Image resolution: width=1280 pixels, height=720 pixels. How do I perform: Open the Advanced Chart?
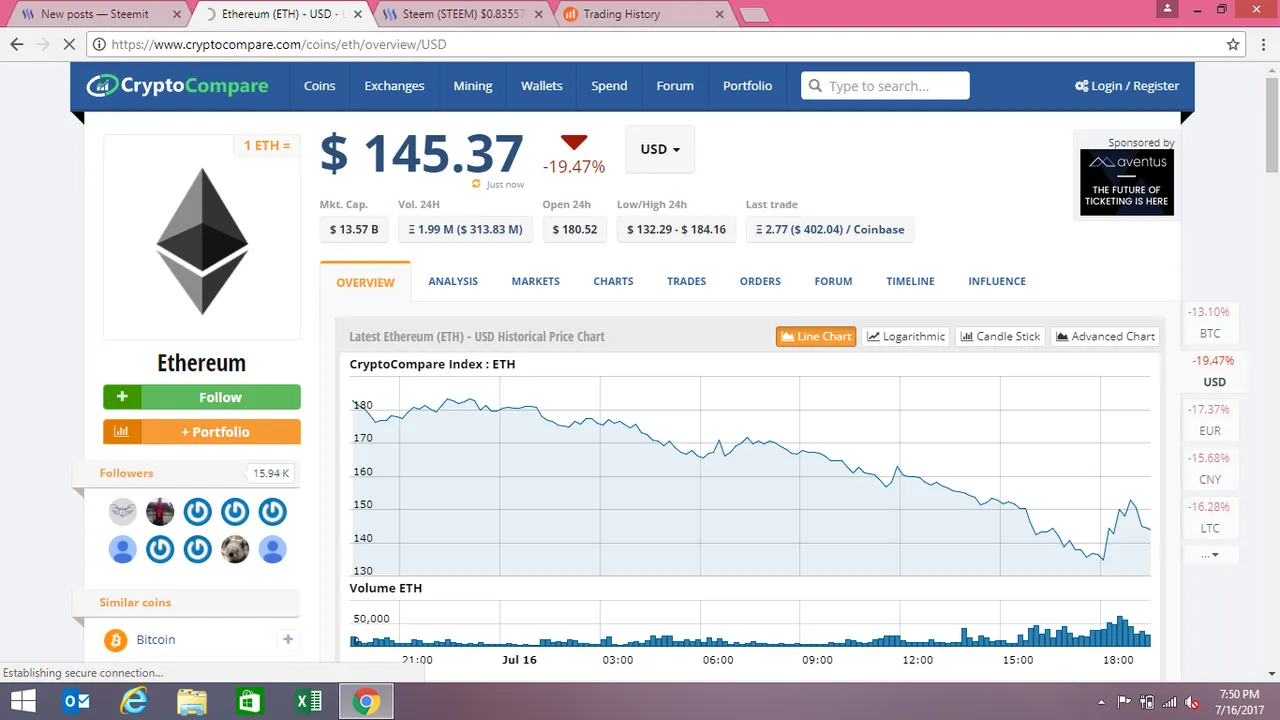(1105, 336)
